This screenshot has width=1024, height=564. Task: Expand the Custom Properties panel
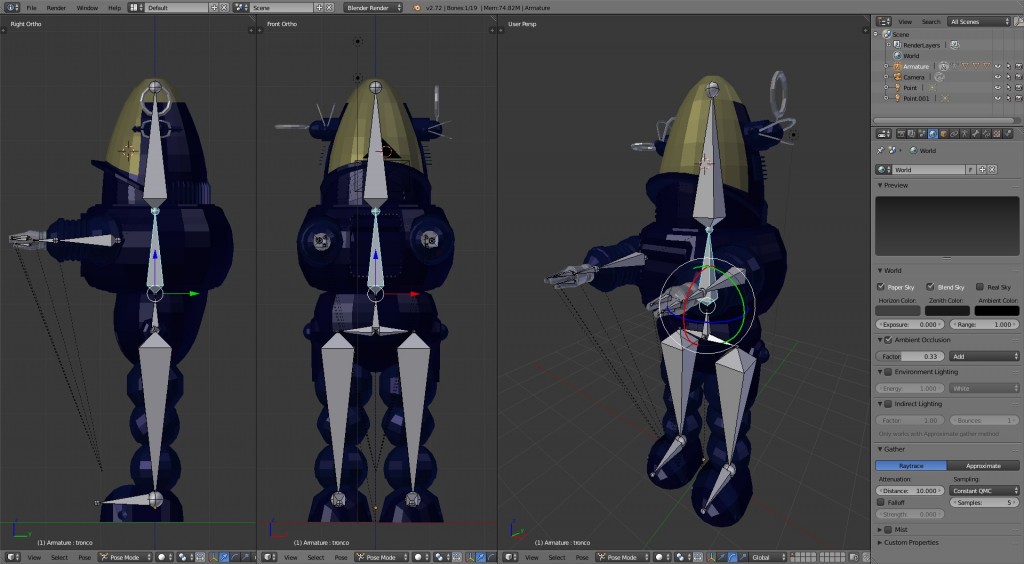tap(910, 542)
